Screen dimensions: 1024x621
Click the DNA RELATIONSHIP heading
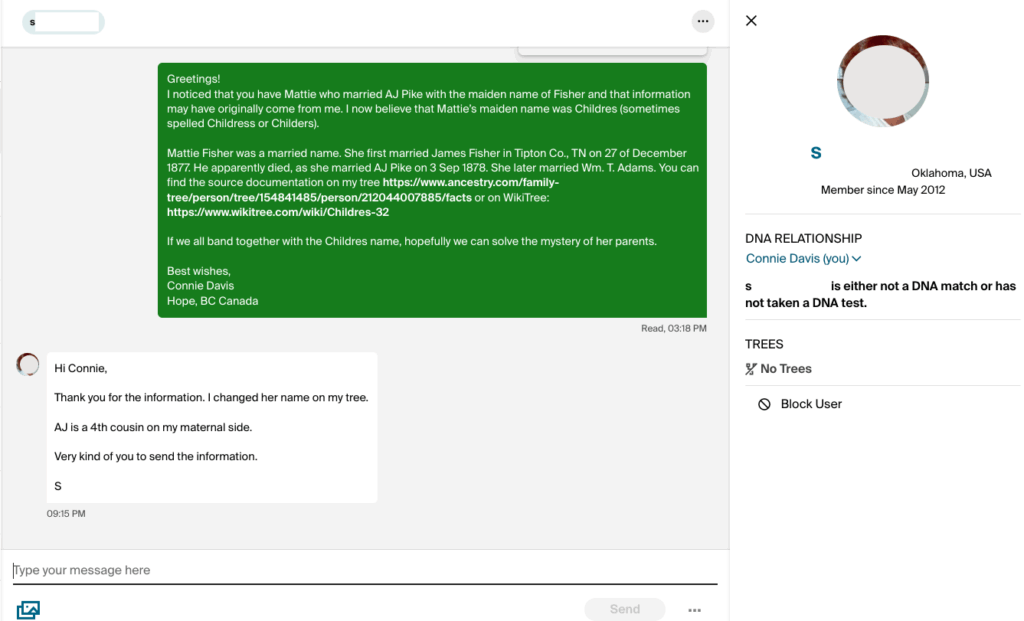pyautogui.click(x=803, y=238)
